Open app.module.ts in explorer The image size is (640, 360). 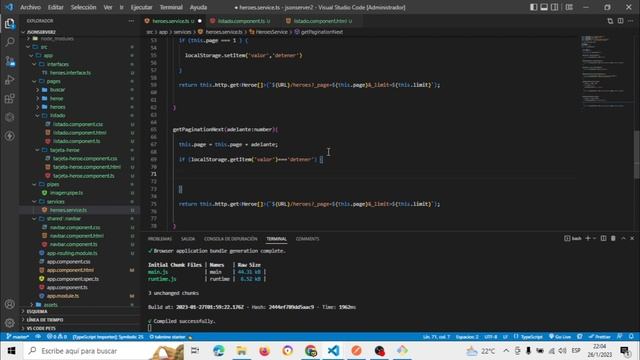tap(63, 296)
